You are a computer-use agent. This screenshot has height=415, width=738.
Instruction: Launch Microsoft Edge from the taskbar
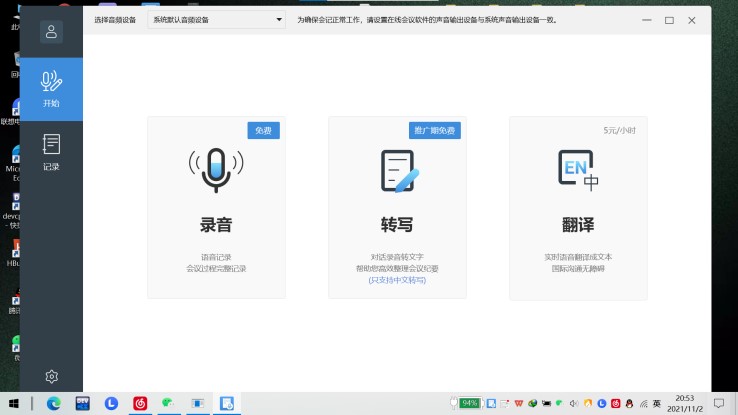(54, 403)
